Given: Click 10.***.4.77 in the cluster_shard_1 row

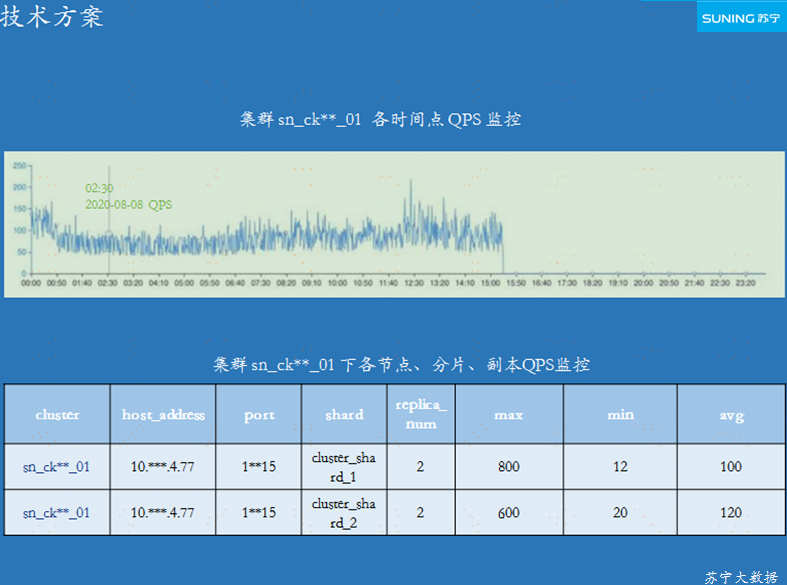Looking at the screenshot, I should (162, 467).
